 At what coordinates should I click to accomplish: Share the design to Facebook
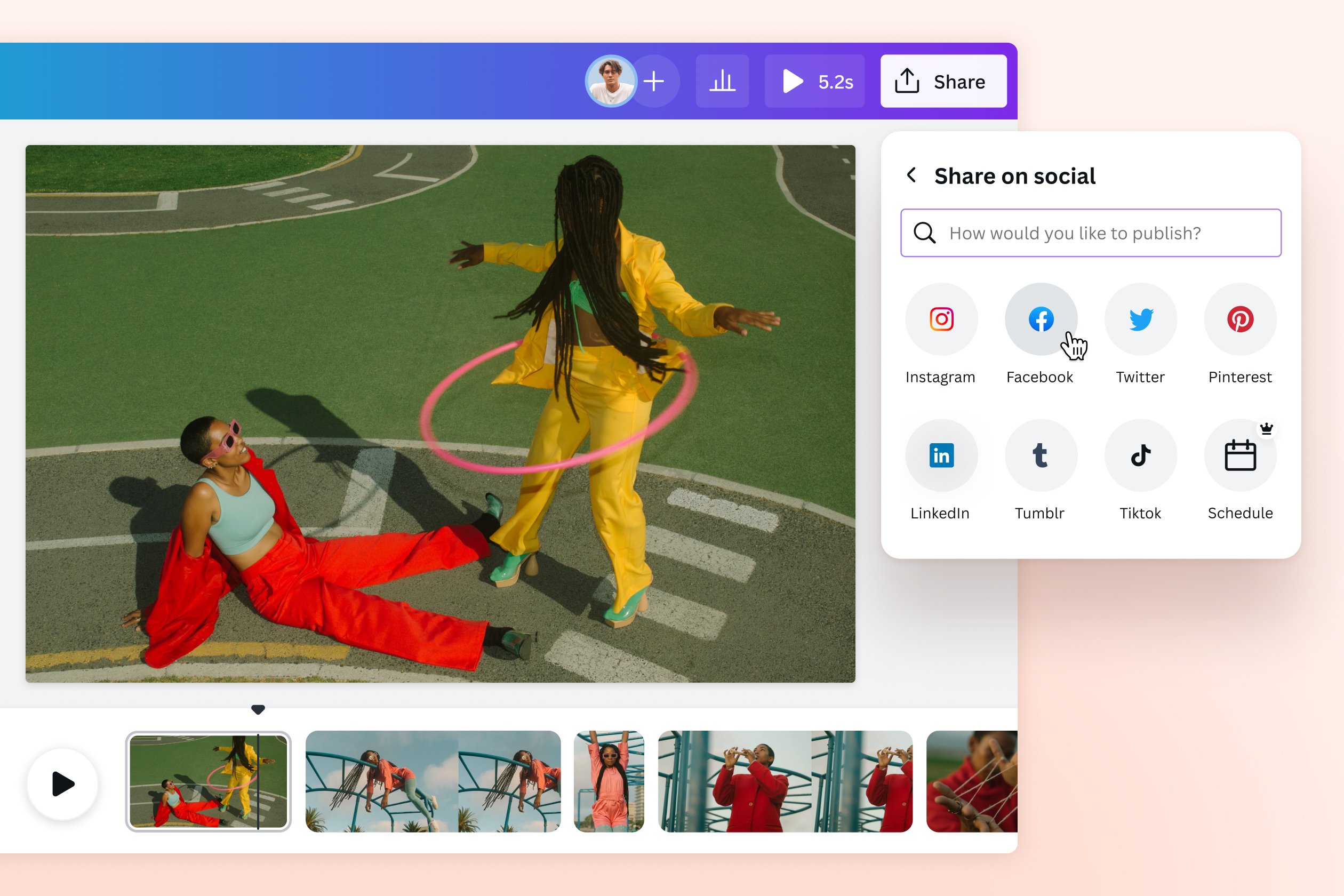(x=1040, y=319)
